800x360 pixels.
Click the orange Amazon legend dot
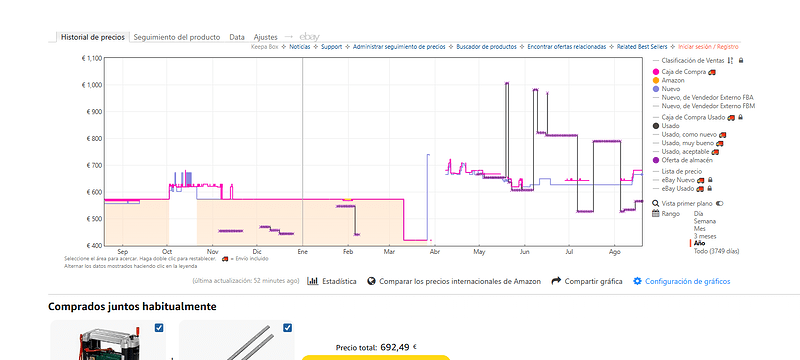tap(656, 81)
